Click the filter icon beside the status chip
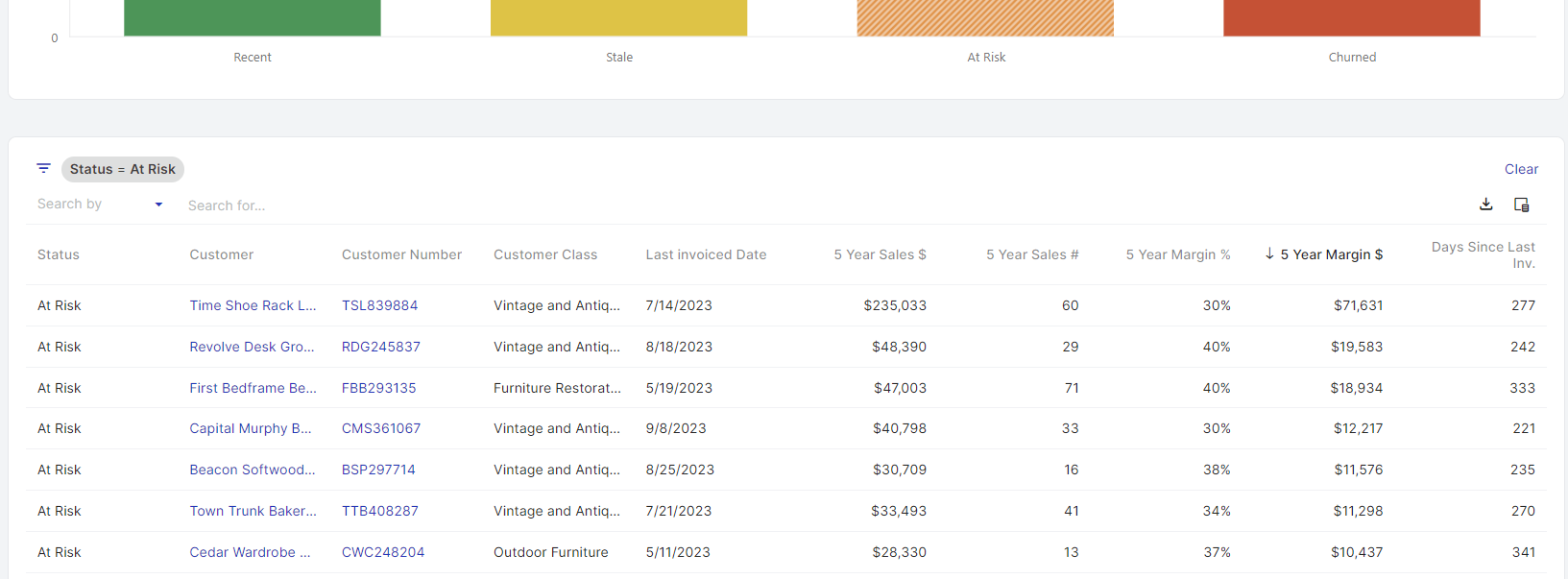The height and width of the screenshot is (579, 1568). [43, 168]
